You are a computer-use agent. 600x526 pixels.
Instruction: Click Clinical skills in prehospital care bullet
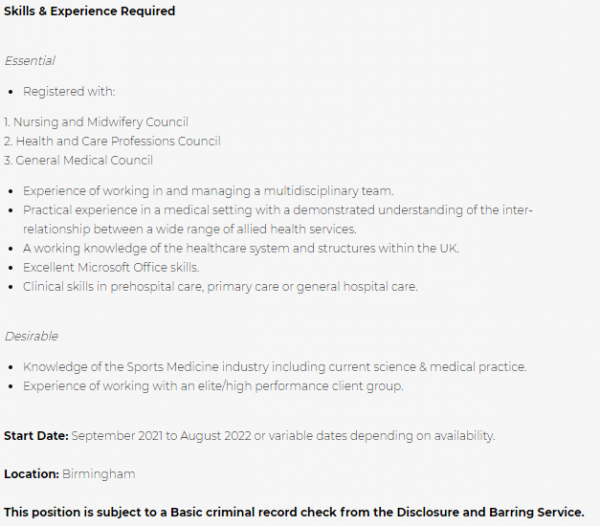pyautogui.click(x=220, y=287)
